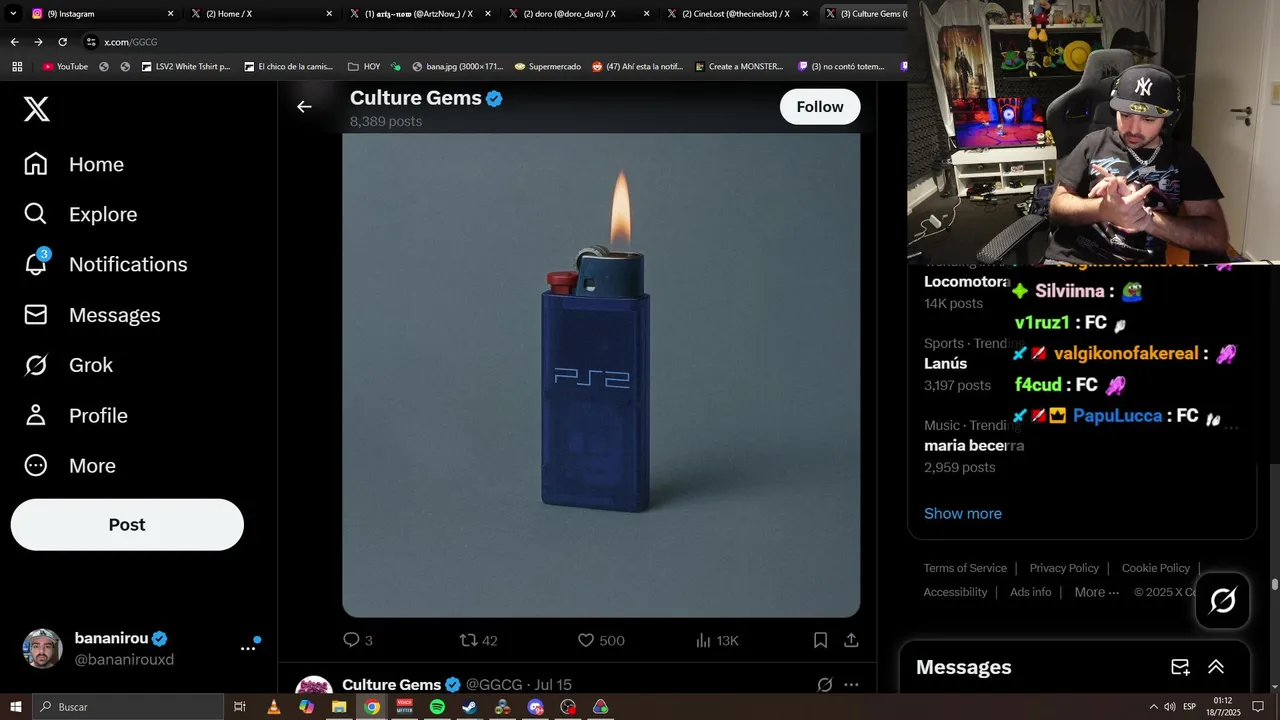1280x720 pixels.
Task: Repost the tweet showing 42 reposts
Action: (x=478, y=640)
